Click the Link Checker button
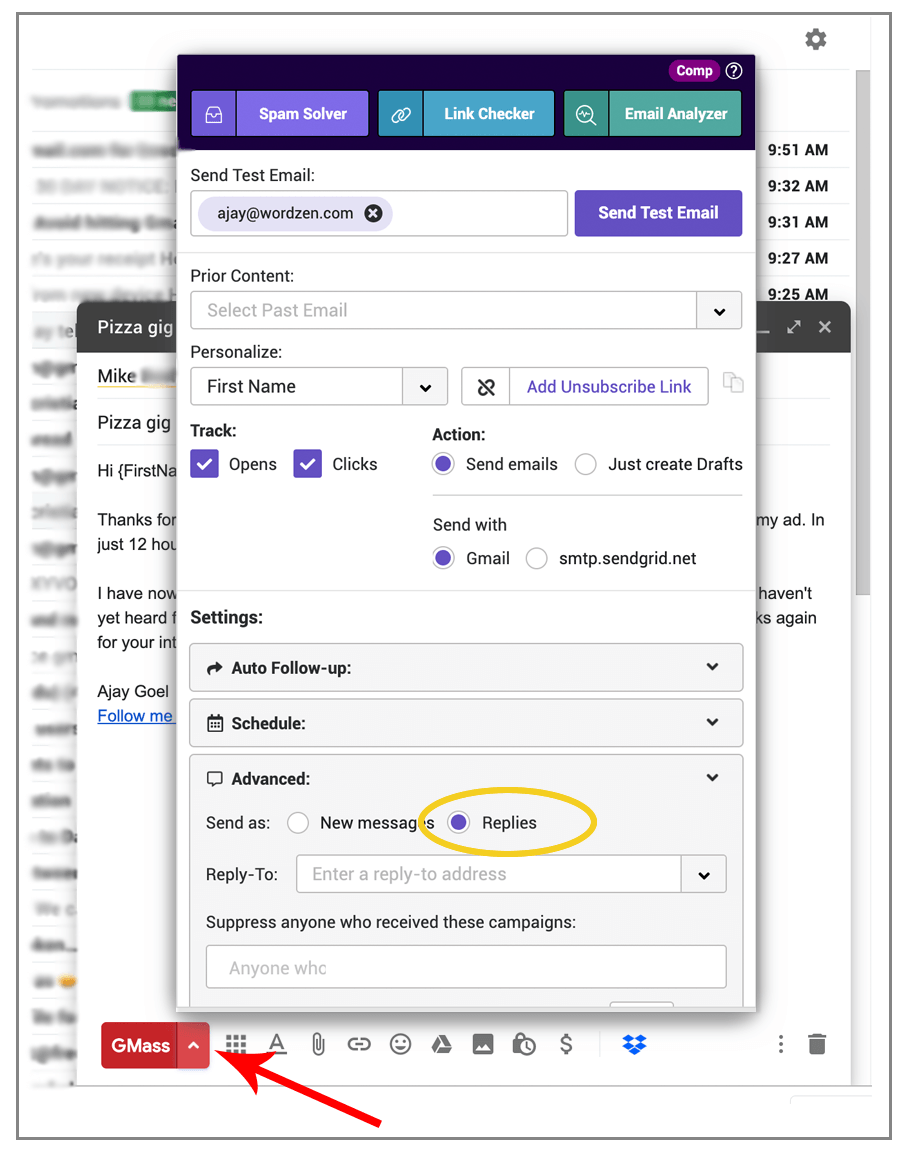Viewport: 908px width, 1152px height. coord(489,114)
